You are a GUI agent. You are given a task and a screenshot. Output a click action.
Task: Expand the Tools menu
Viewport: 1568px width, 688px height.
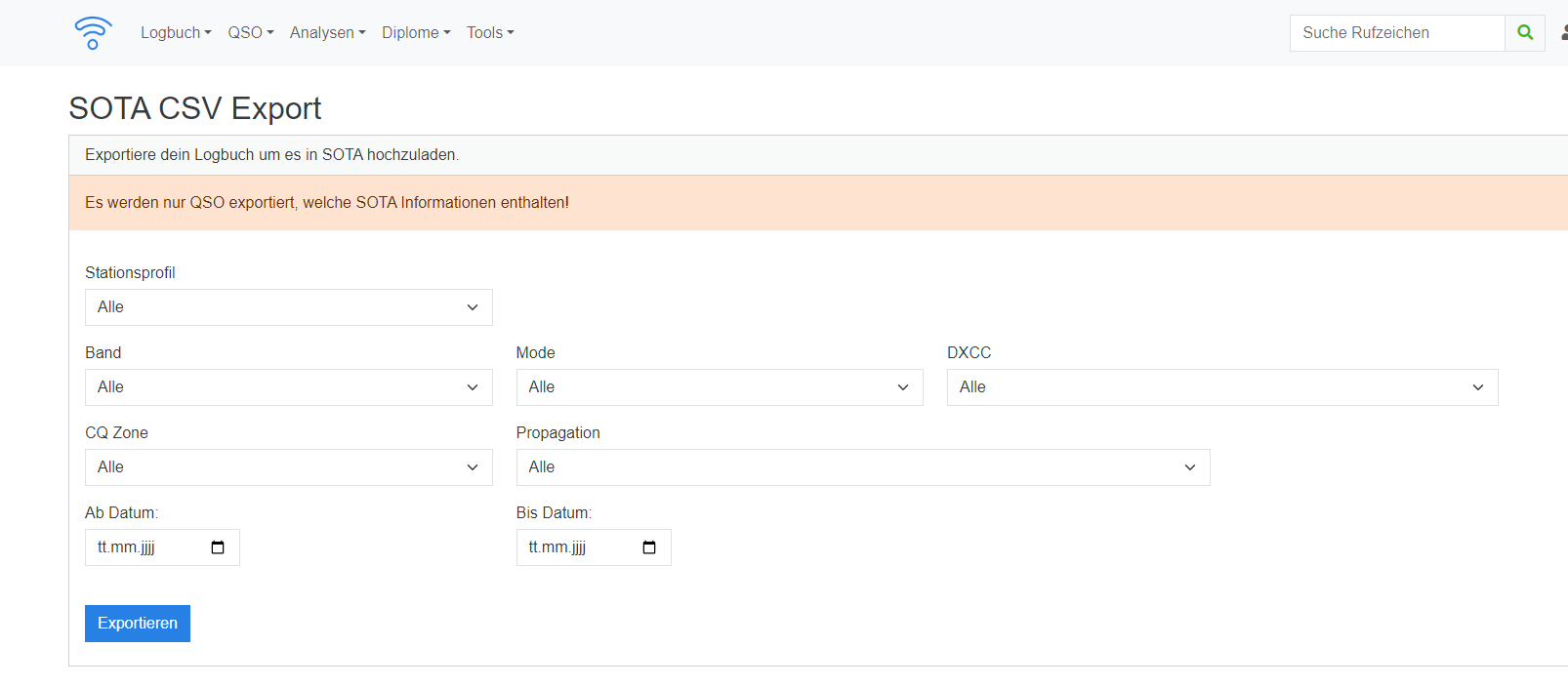(x=490, y=33)
